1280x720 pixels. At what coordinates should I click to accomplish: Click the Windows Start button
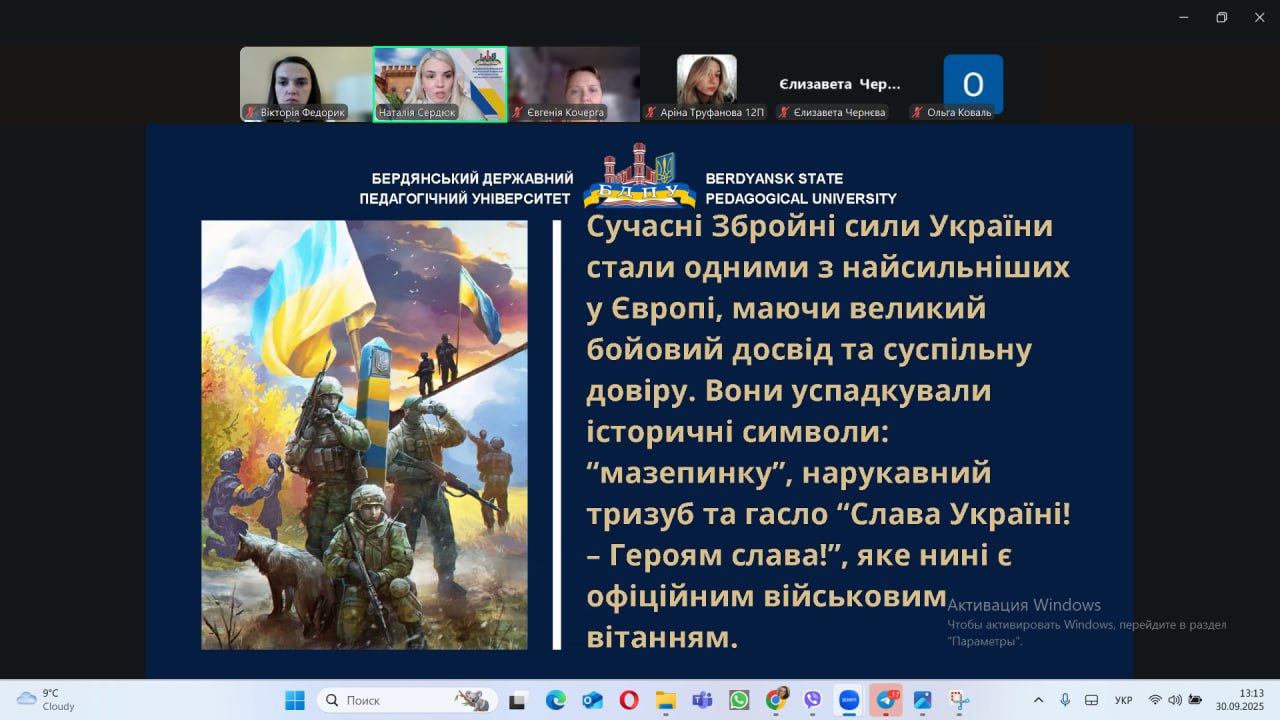tap(295, 700)
